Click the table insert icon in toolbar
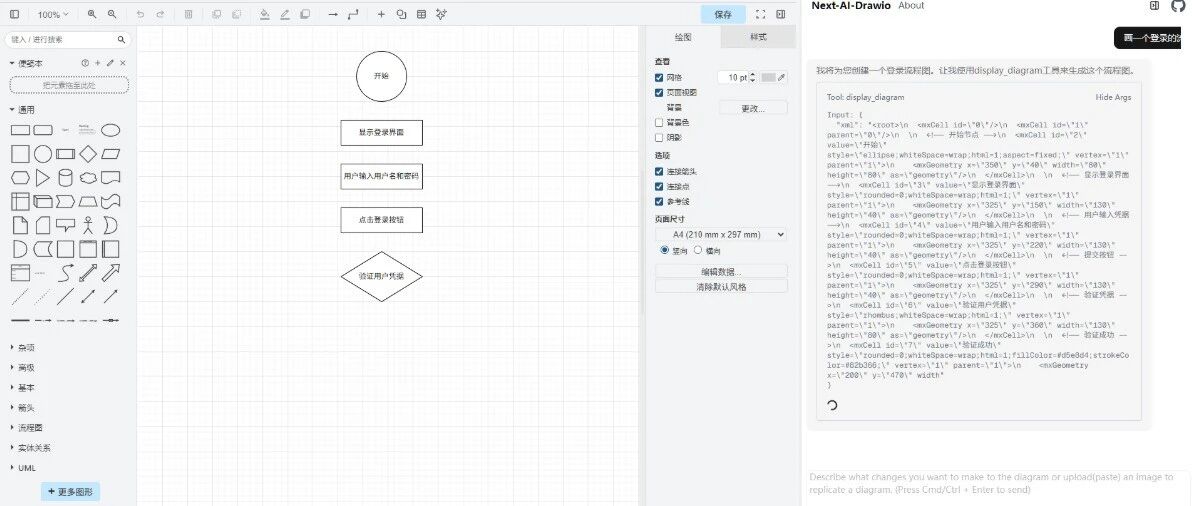1192x506 pixels. tap(421, 14)
